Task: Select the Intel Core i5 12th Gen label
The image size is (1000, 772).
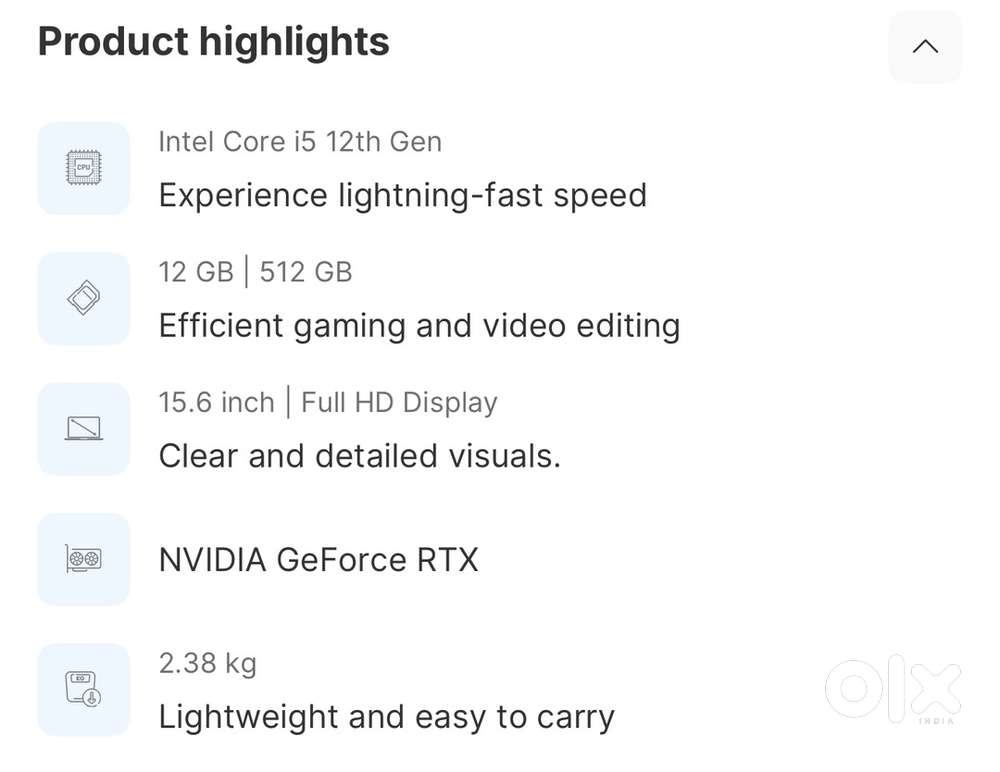Action: (300, 142)
